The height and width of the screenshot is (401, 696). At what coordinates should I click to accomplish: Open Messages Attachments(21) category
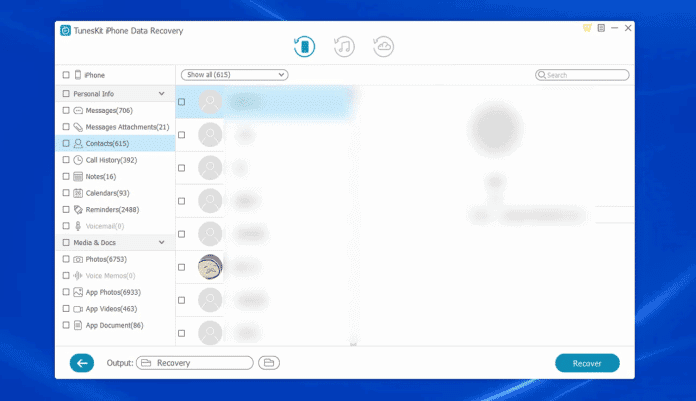click(127, 127)
